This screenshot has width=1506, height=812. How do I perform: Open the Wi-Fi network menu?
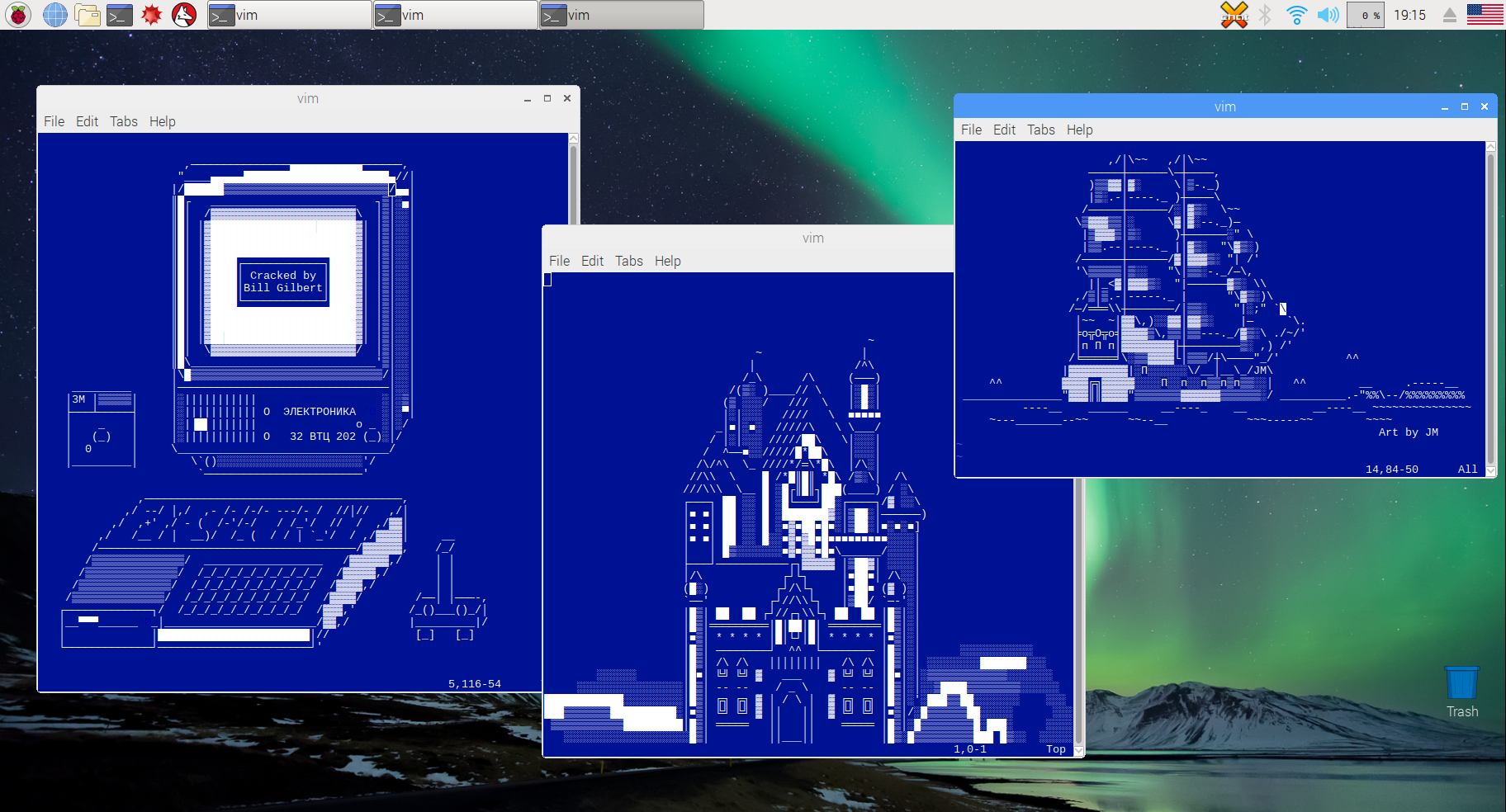pos(1296,15)
